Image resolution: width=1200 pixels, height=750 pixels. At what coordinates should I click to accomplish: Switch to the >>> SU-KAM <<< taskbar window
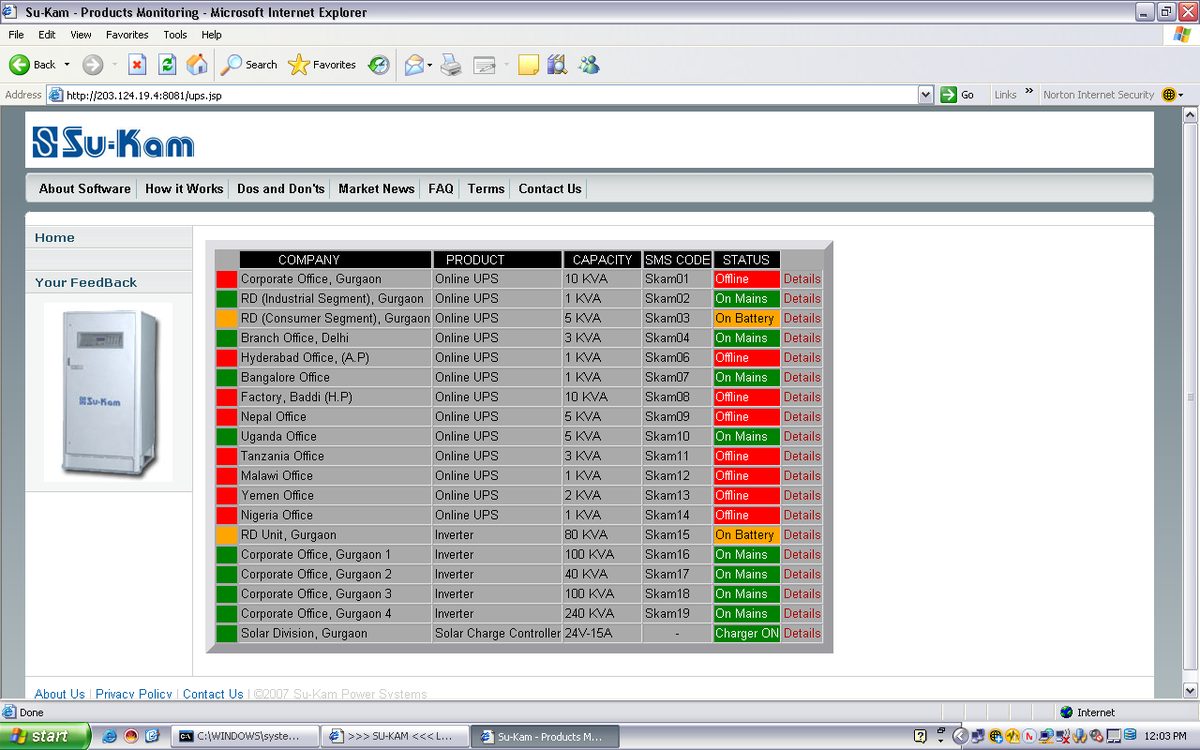[x=395, y=736]
